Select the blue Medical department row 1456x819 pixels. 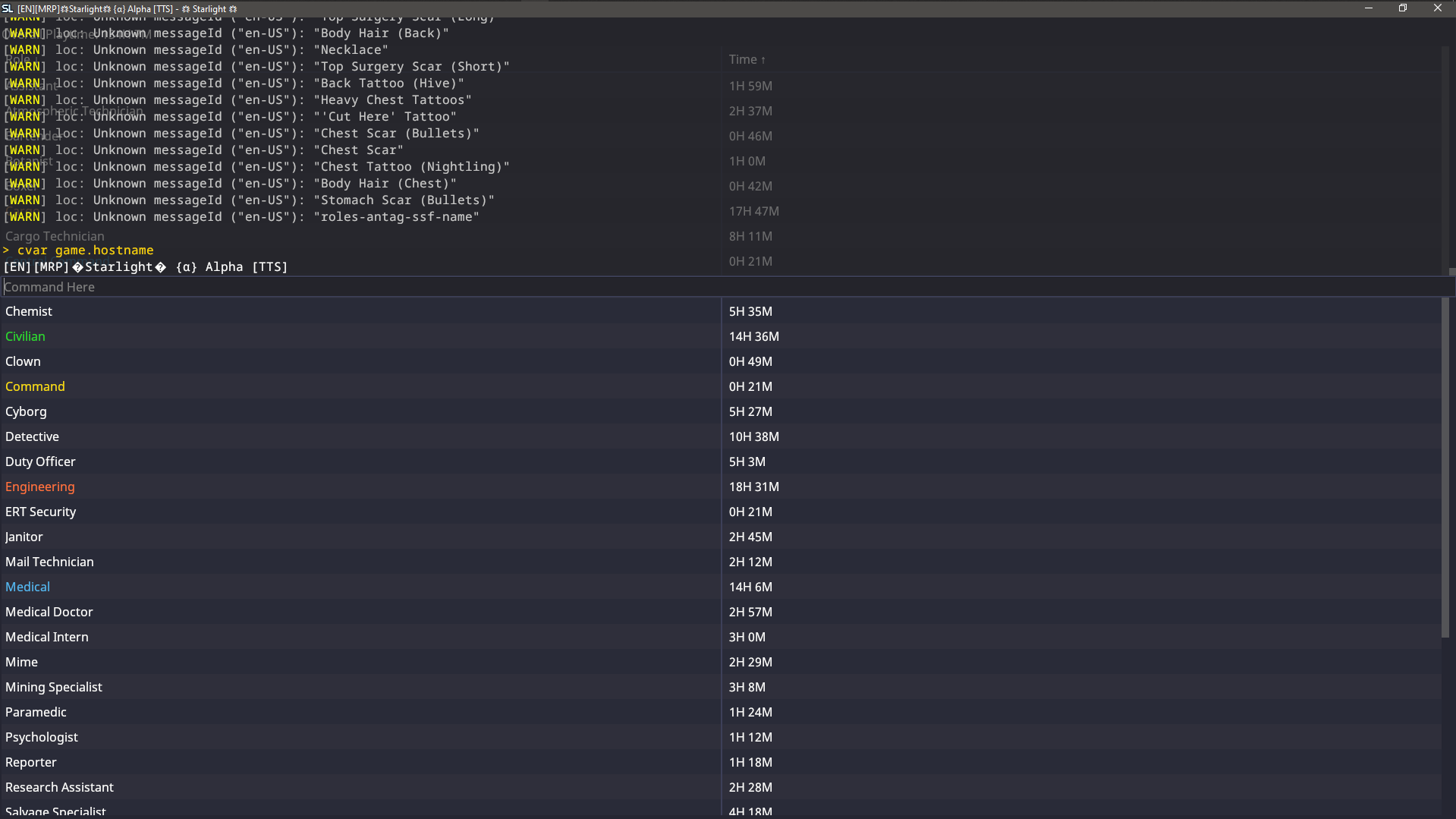click(x=27, y=587)
